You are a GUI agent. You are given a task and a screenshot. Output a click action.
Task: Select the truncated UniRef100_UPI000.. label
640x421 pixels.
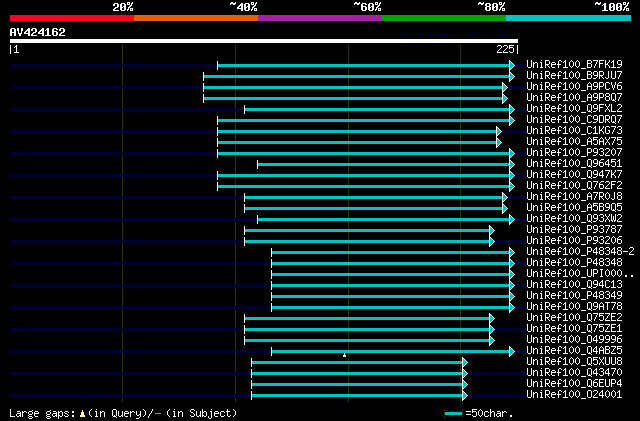580,274
